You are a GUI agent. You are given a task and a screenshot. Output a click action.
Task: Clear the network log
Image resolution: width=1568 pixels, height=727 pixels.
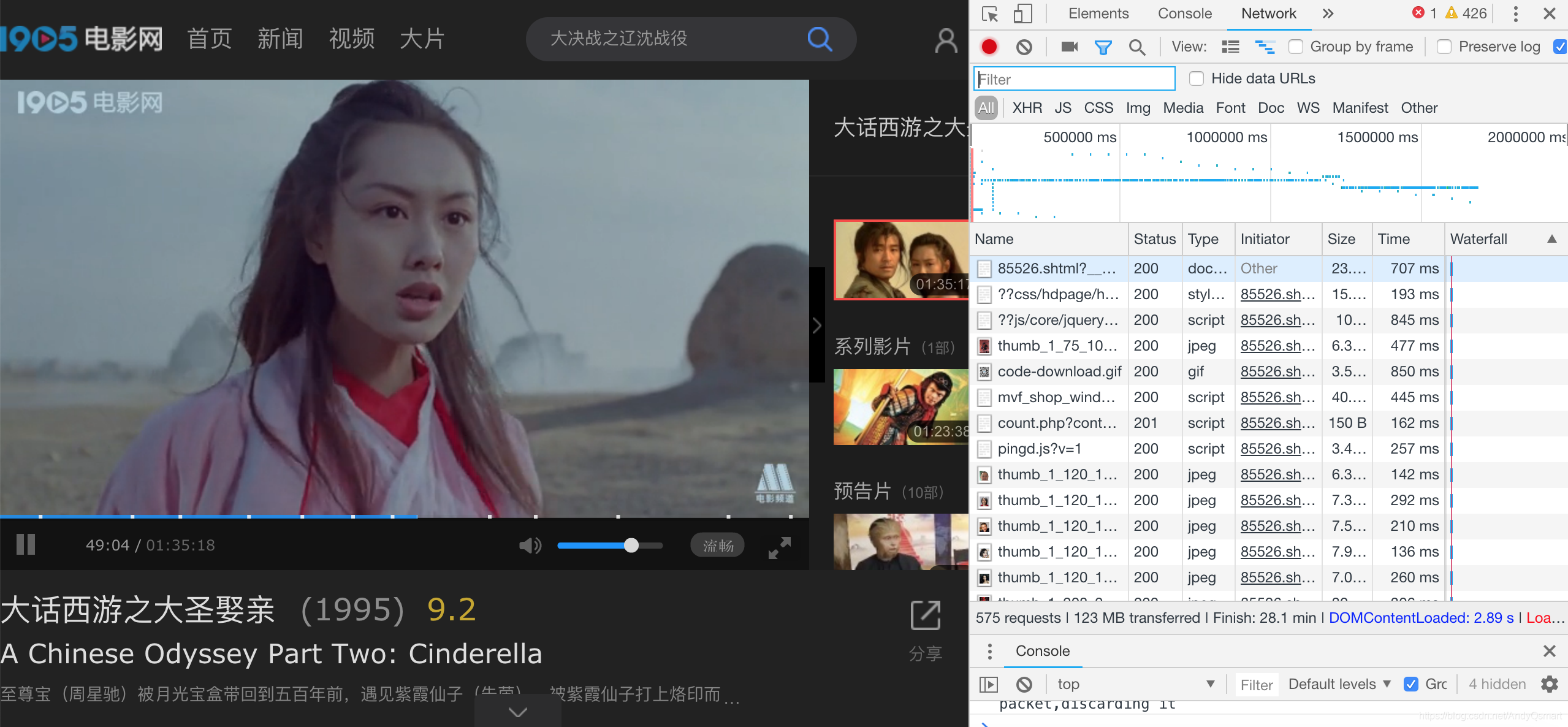[x=1024, y=47]
